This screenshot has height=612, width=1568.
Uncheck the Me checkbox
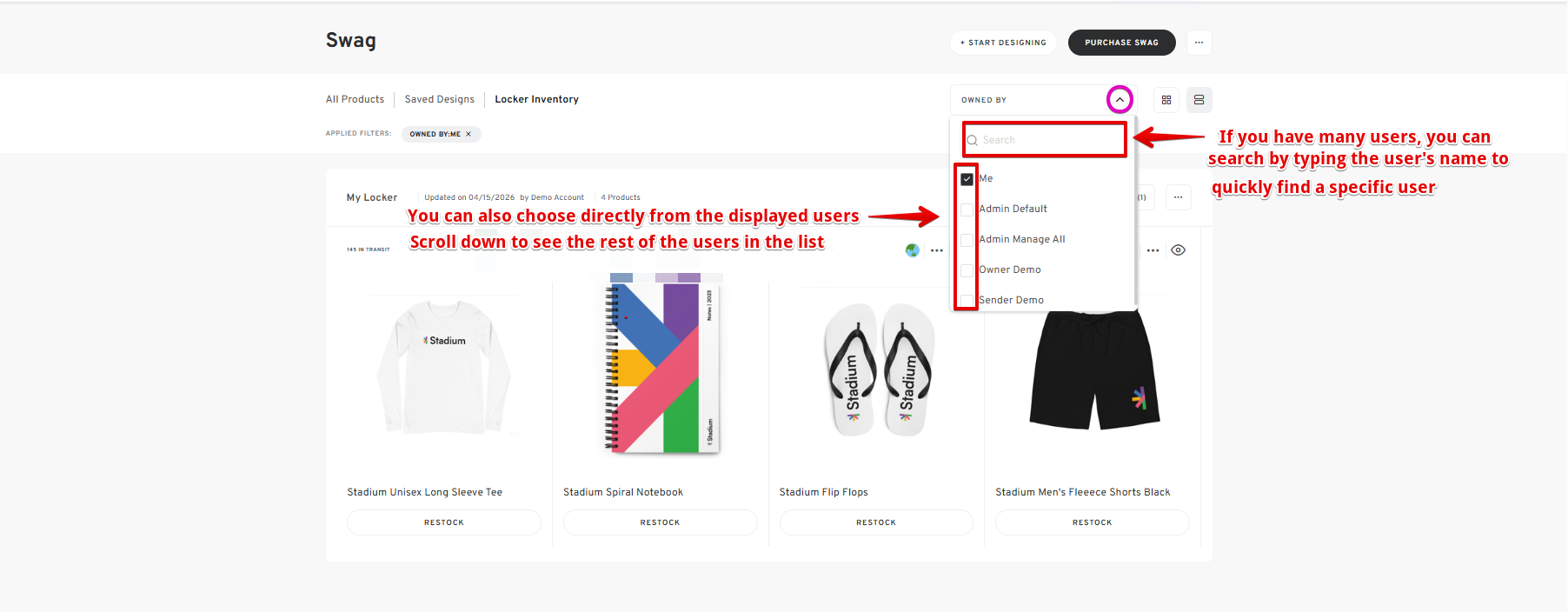967,179
